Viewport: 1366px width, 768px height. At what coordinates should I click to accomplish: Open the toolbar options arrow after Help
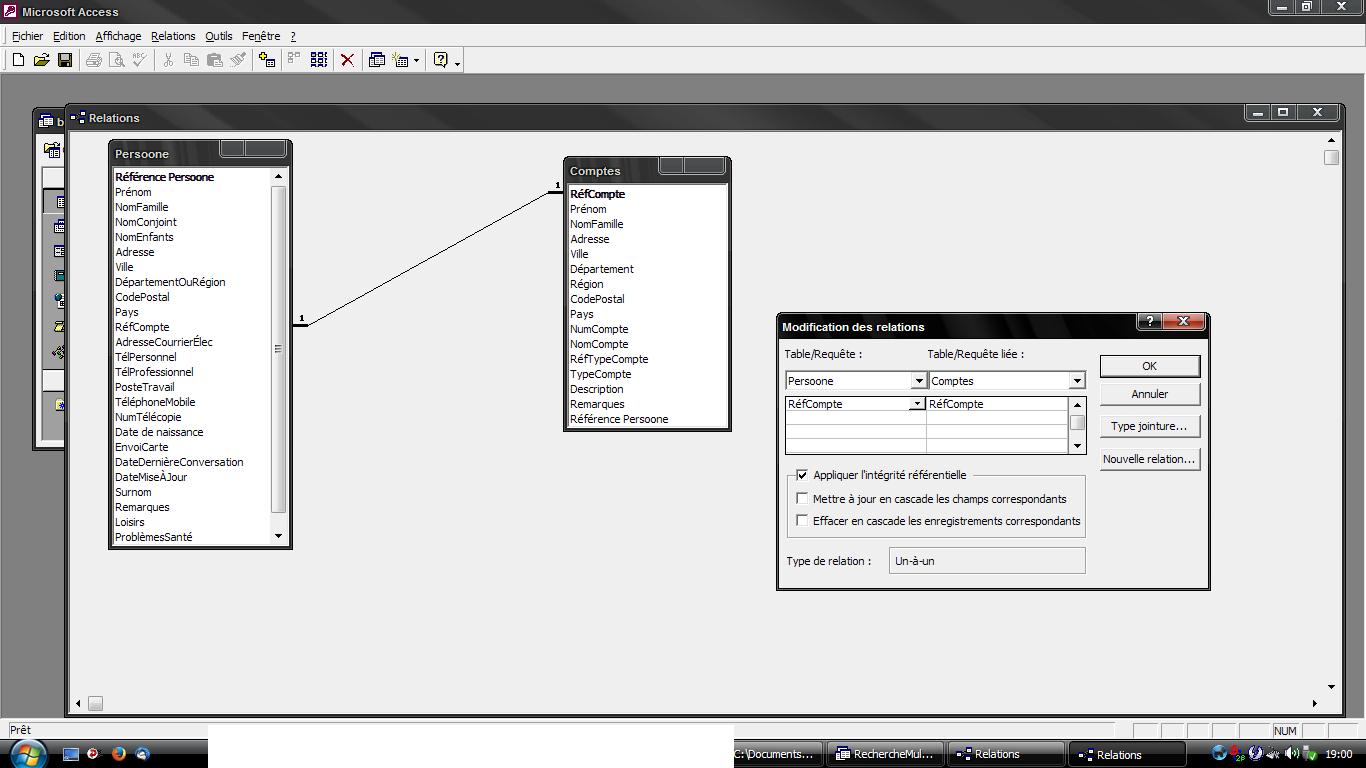pyautogui.click(x=458, y=62)
